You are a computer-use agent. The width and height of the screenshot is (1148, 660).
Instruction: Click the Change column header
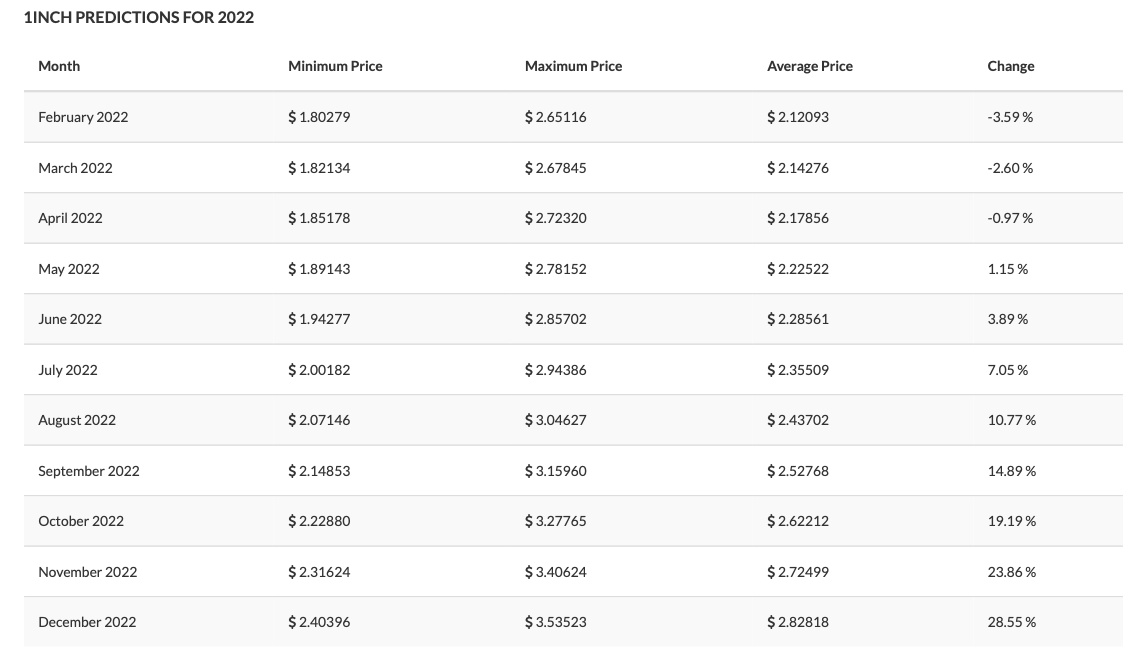(1010, 66)
